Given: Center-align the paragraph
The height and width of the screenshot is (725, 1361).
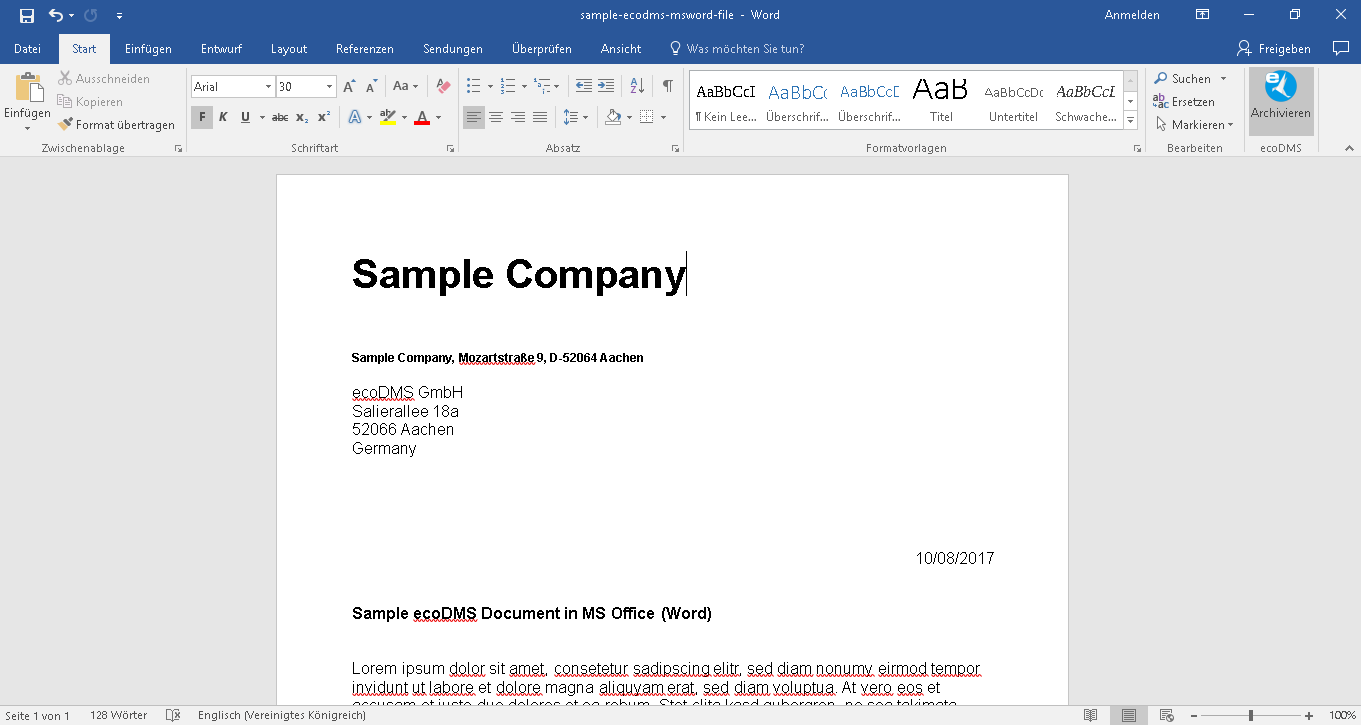Looking at the screenshot, I should (496, 117).
